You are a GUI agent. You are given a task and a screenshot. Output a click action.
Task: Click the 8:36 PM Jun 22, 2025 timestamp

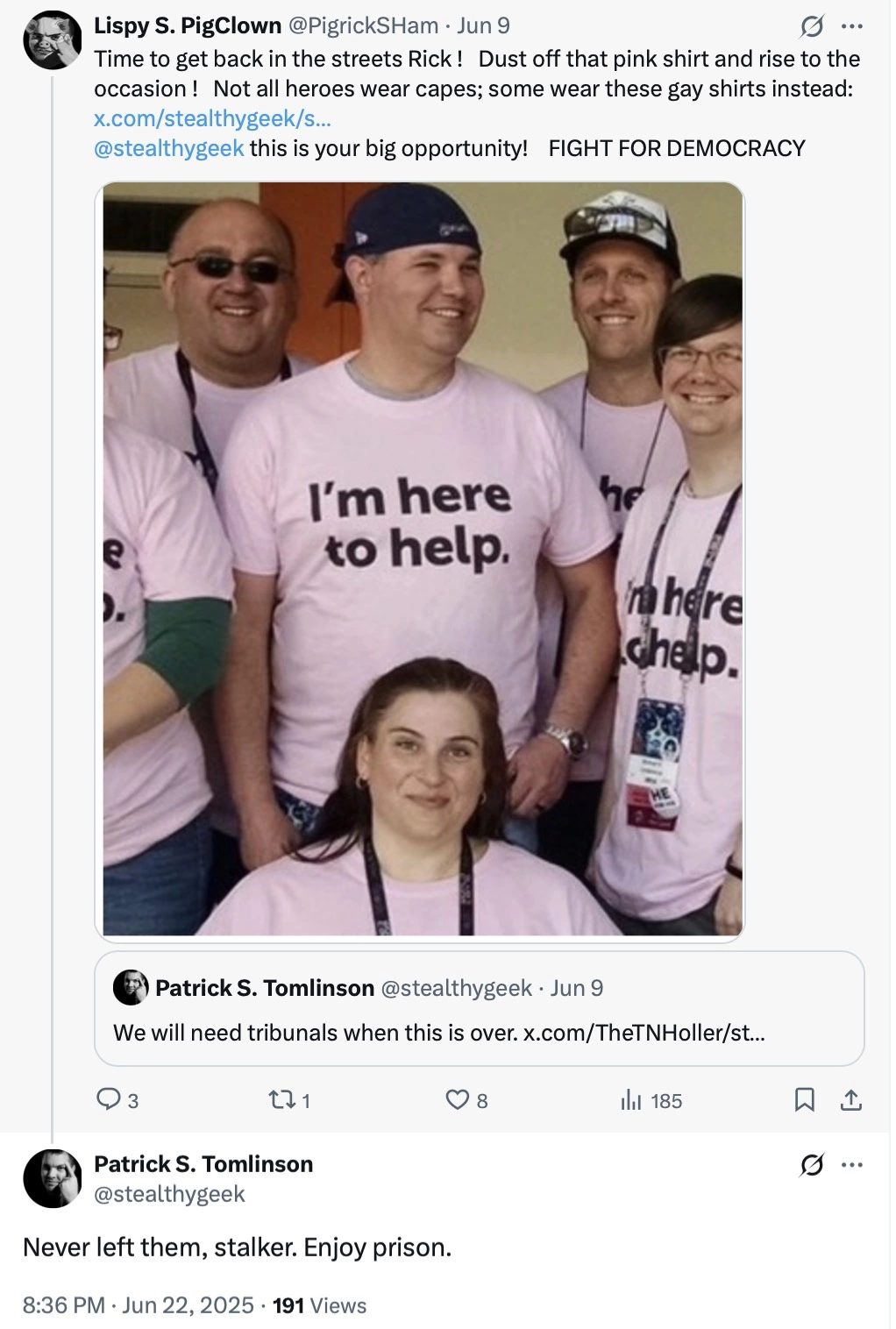pyautogui.click(x=139, y=1305)
